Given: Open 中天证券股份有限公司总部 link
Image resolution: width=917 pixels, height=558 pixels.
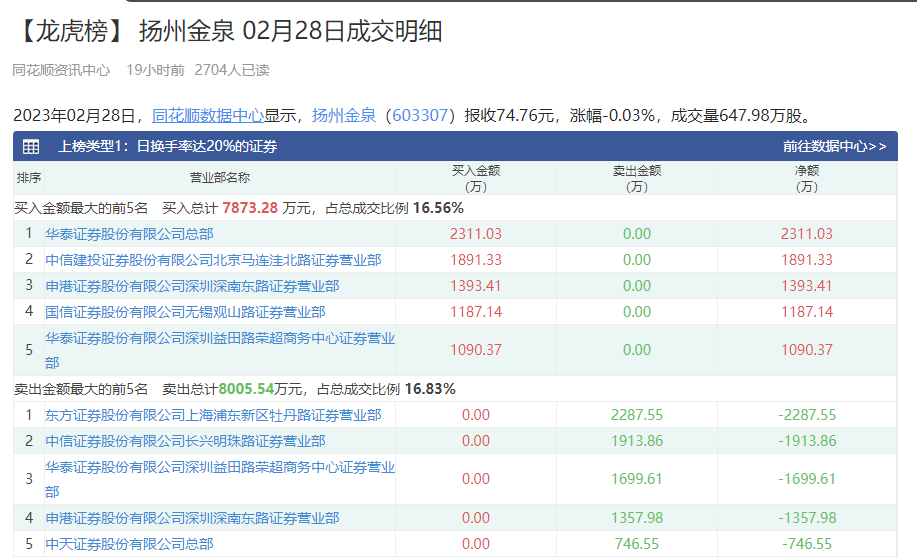Looking at the screenshot, I should coord(129,544).
